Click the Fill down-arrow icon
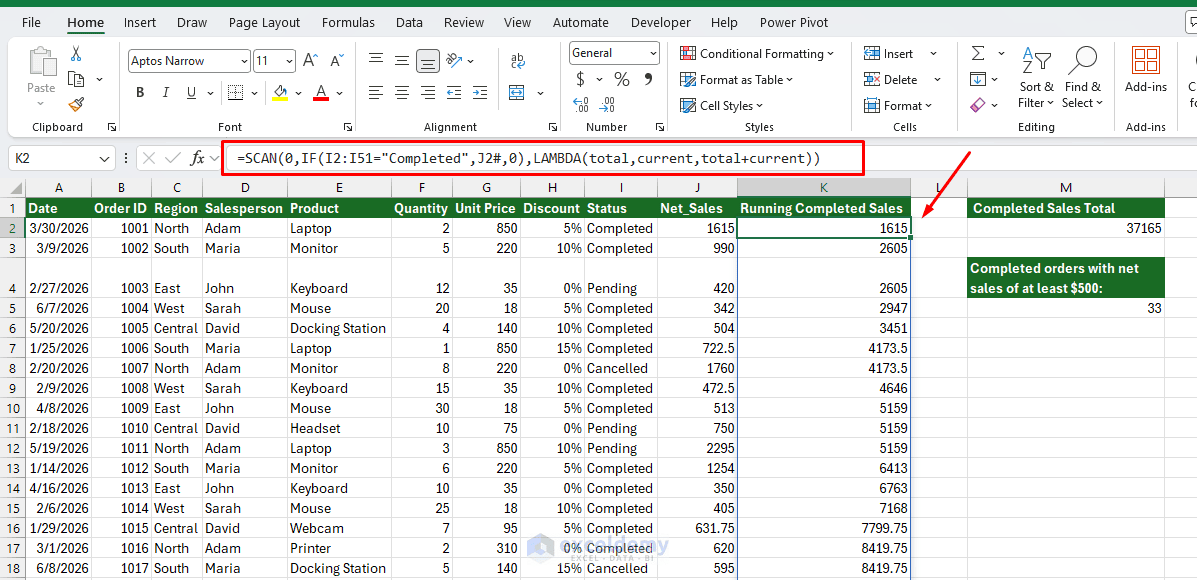The width and height of the screenshot is (1197, 580). pyautogui.click(x=977, y=79)
